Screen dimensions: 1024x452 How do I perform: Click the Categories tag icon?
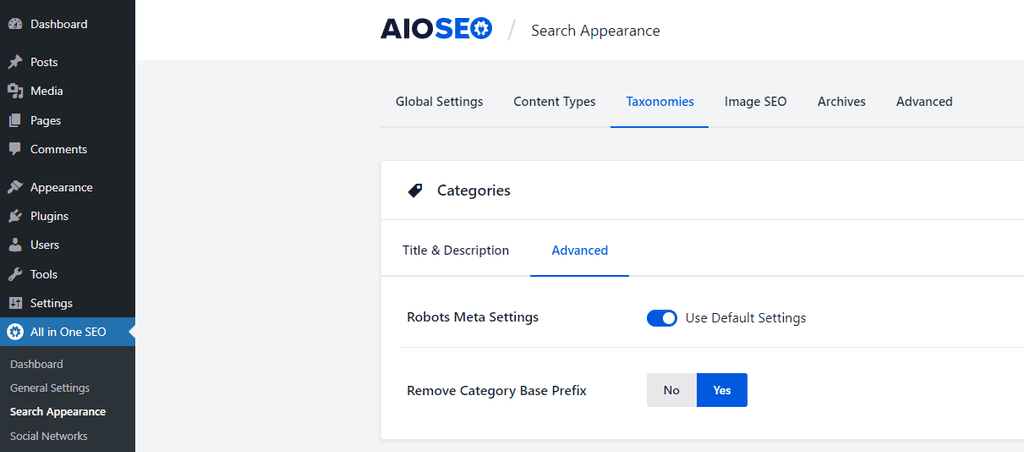coord(415,191)
